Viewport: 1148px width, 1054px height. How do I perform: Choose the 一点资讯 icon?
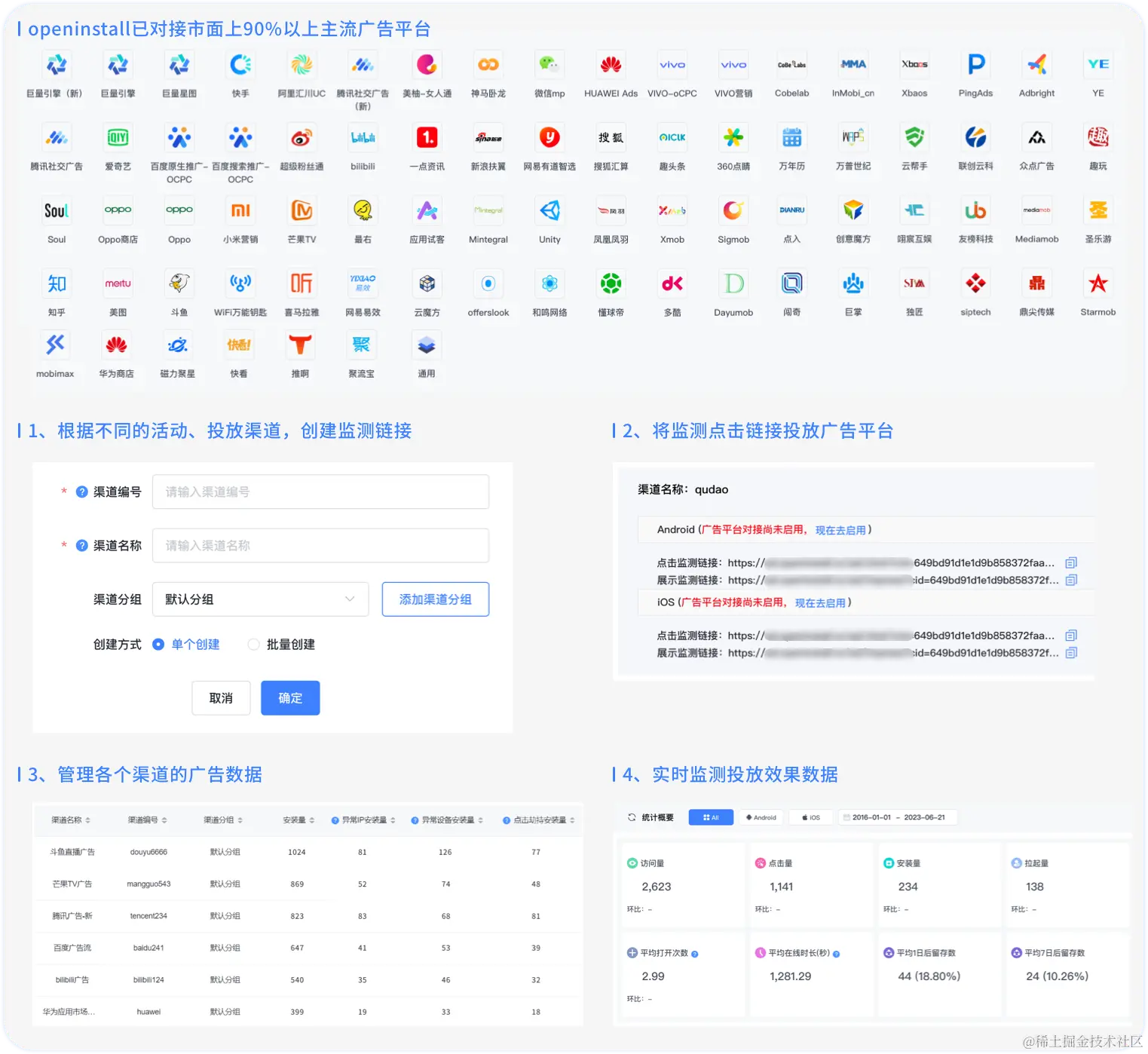coord(427,138)
